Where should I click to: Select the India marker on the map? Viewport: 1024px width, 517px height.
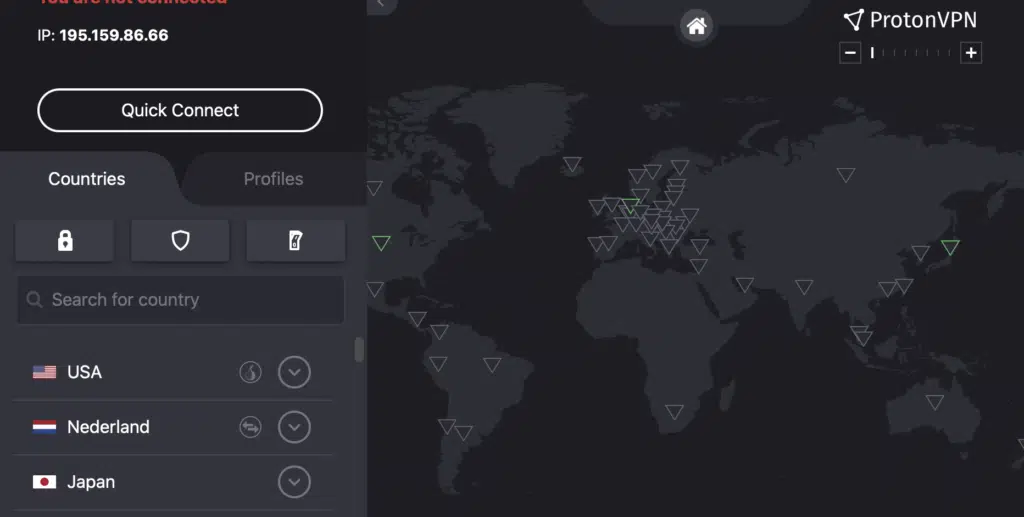point(804,287)
